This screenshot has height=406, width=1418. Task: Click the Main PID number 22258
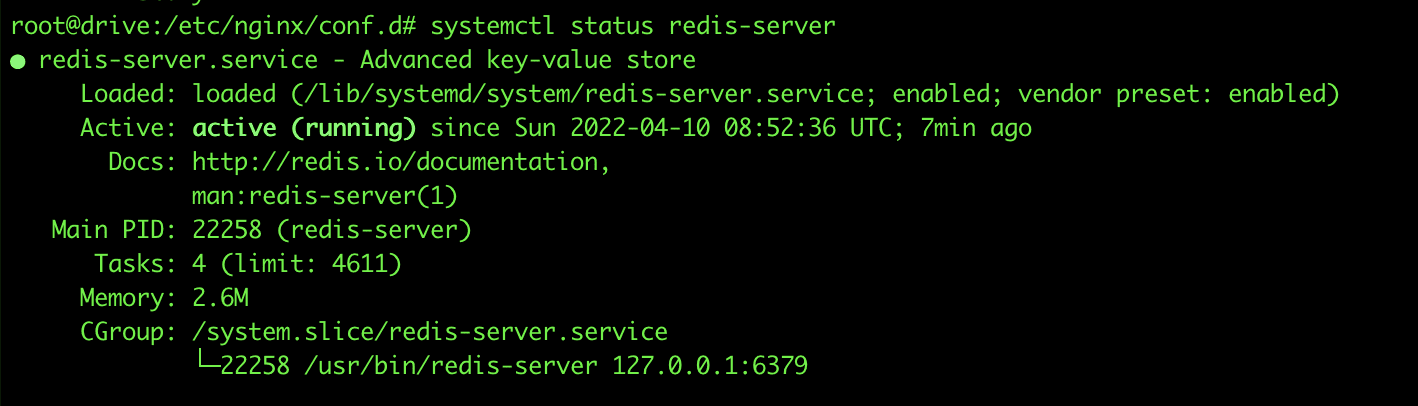pyautogui.click(x=227, y=230)
